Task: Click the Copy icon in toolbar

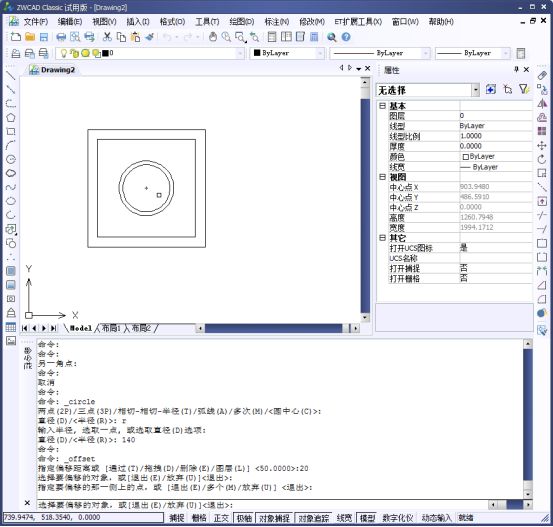Action: (x=121, y=37)
